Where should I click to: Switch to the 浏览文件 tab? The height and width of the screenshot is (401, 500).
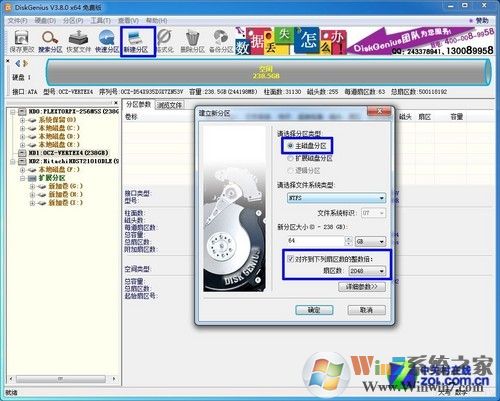click(170, 105)
